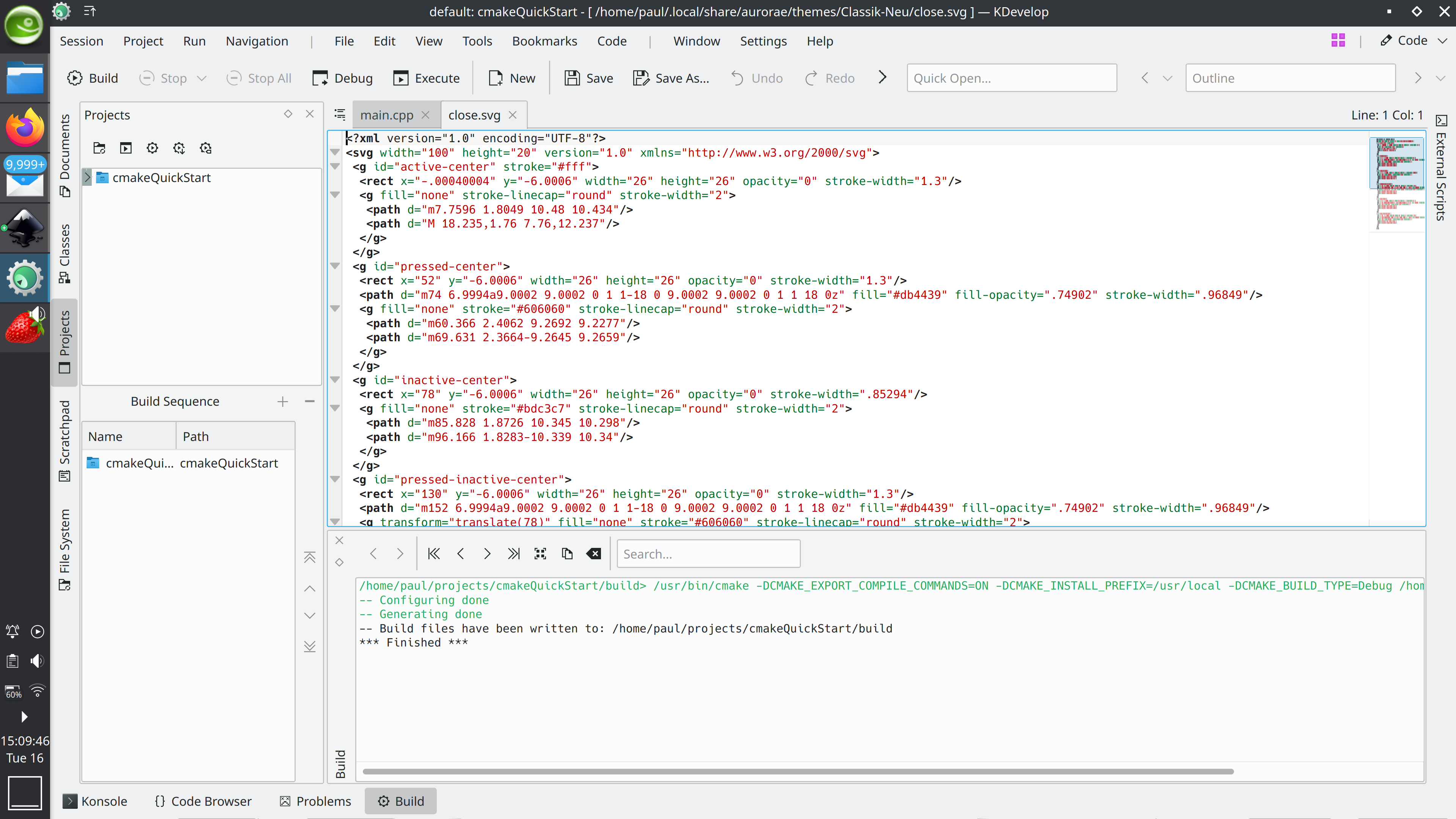Image resolution: width=1456 pixels, height=819 pixels.
Task: Move build item to top
Action: 310,558
